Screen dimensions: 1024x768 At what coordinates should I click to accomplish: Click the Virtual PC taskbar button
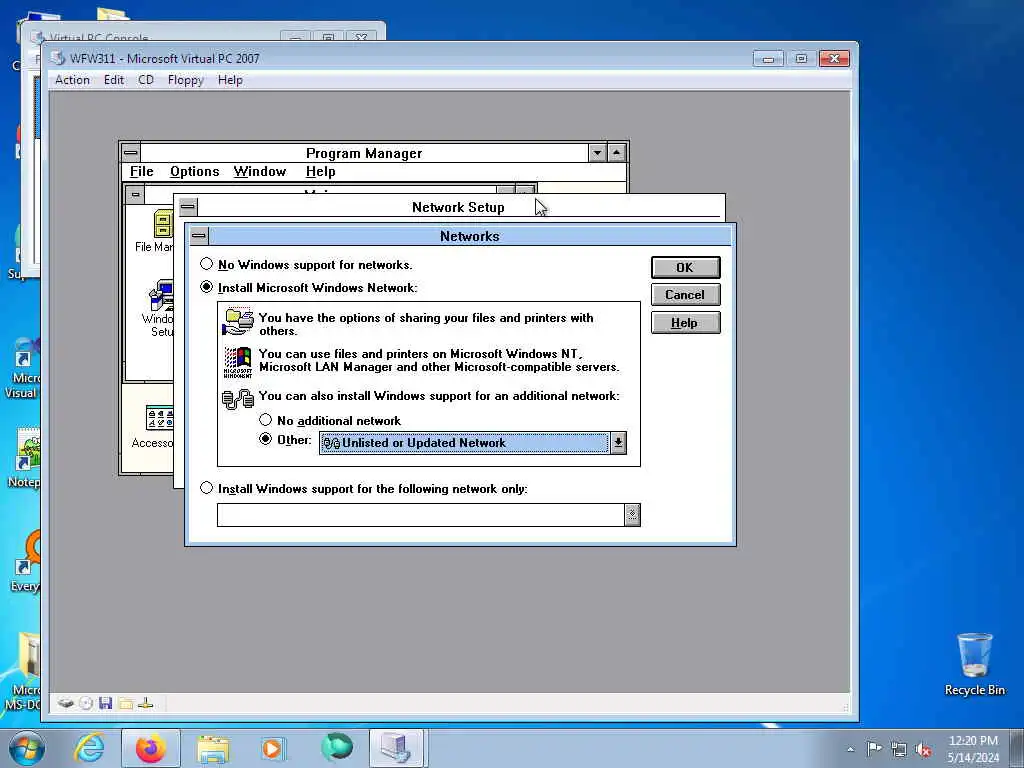pyautogui.click(x=398, y=748)
